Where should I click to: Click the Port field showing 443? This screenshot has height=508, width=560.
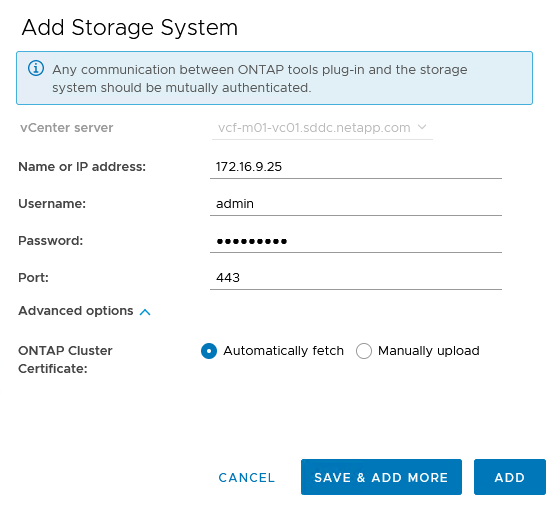pyautogui.click(x=356, y=278)
